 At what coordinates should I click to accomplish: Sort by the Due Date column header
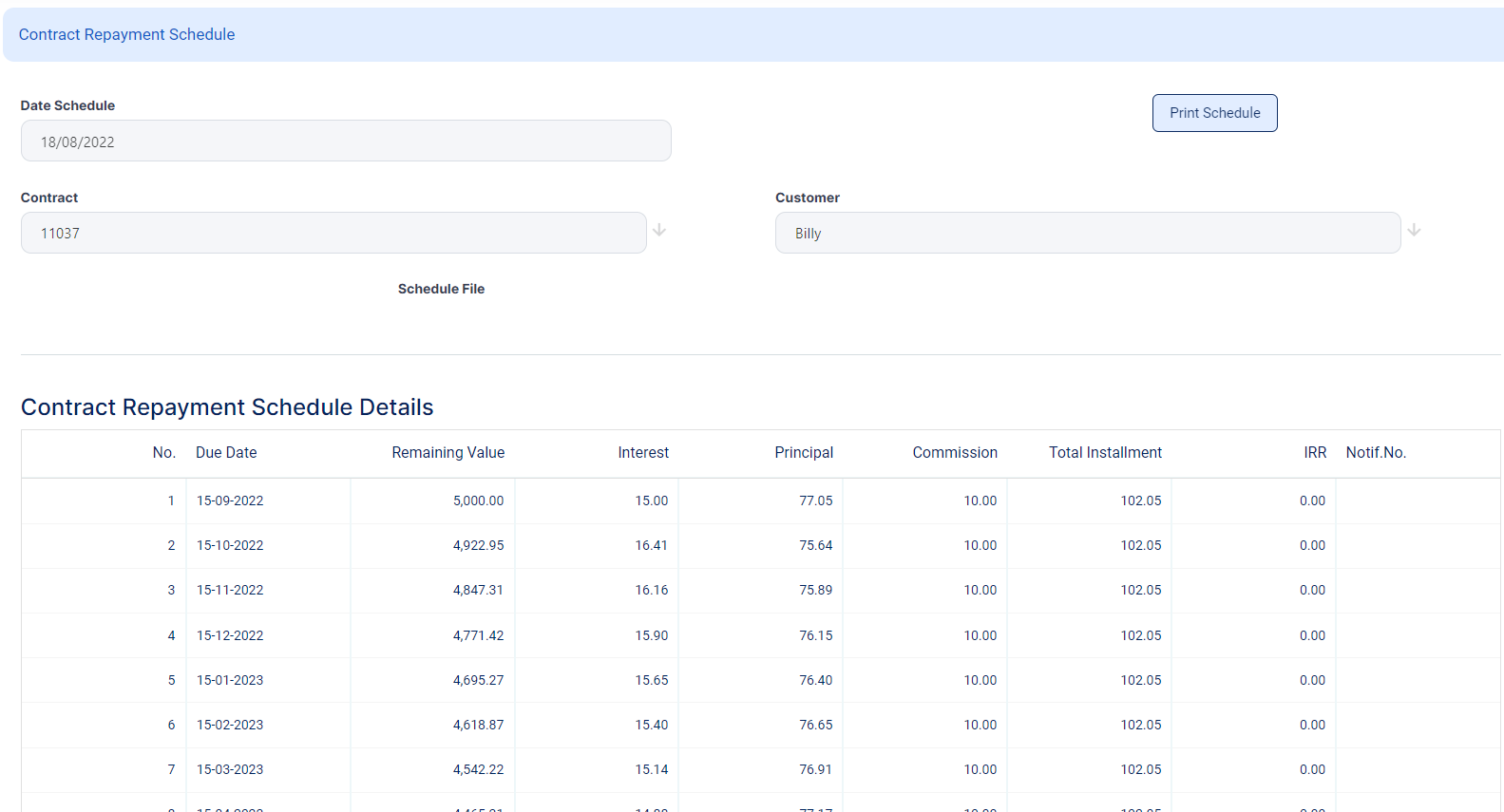tap(226, 453)
